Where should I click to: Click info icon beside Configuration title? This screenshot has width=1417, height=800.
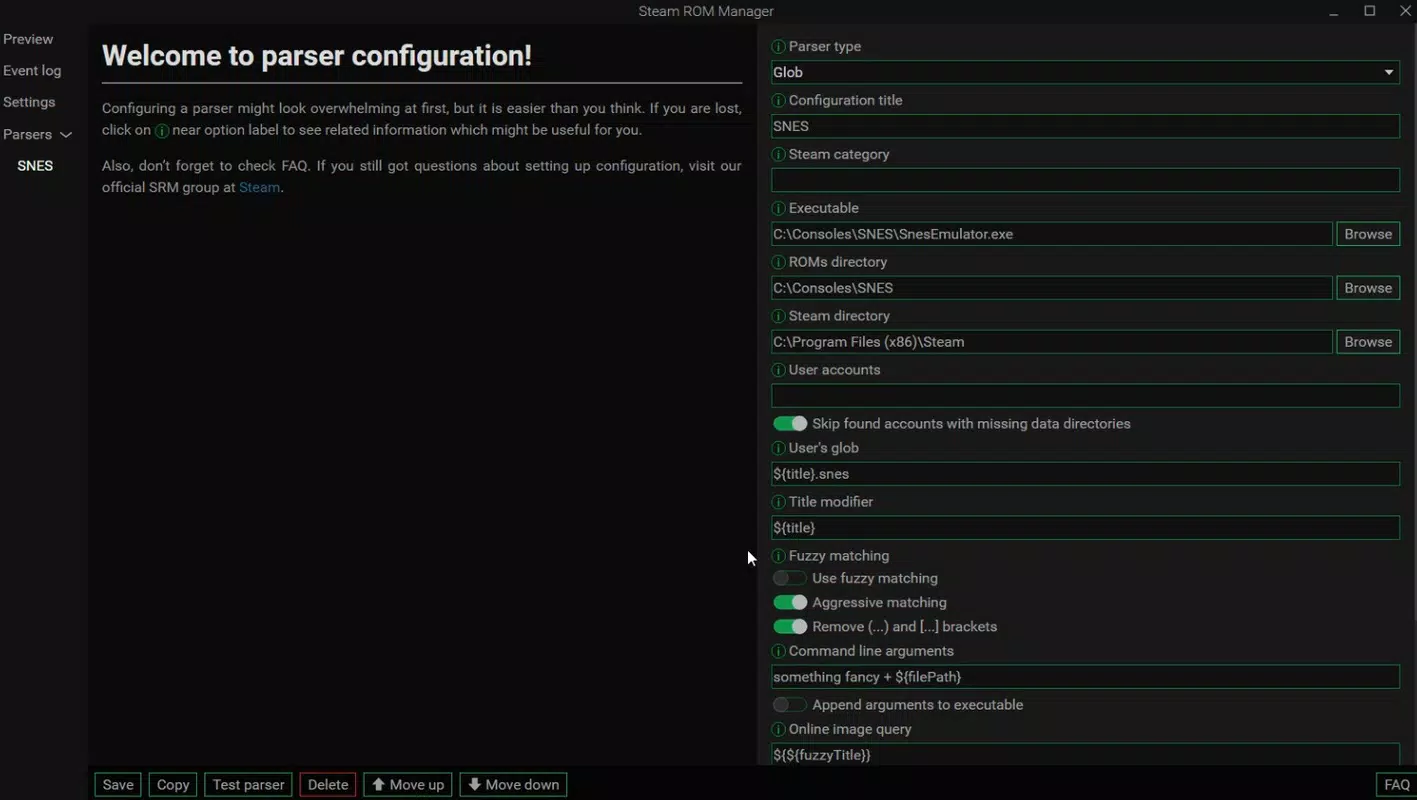point(778,101)
